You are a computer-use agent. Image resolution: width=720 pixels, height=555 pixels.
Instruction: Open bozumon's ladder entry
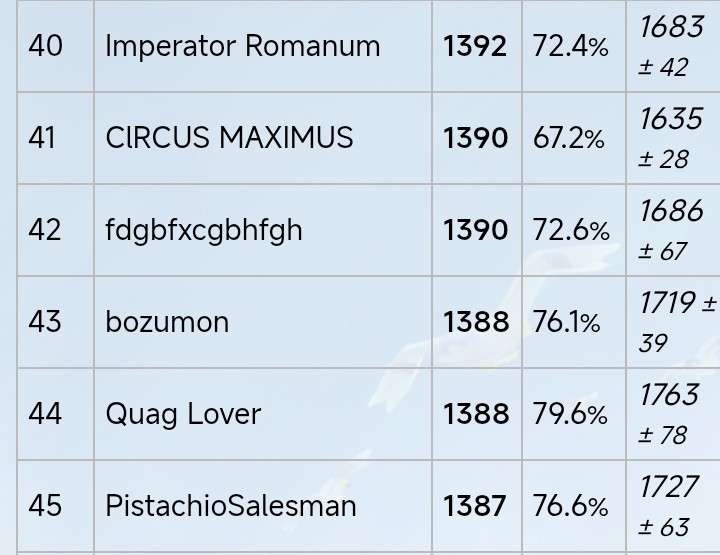point(167,322)
